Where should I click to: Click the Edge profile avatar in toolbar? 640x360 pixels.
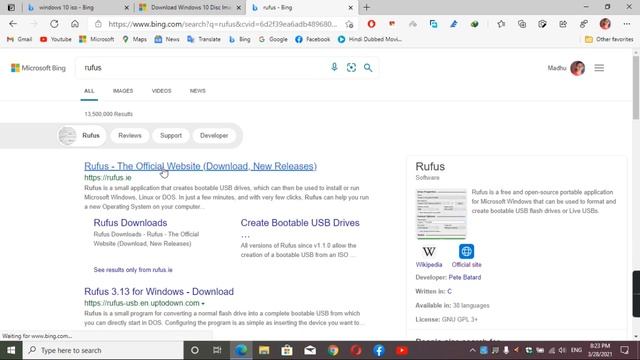click(x=605, y=24)
